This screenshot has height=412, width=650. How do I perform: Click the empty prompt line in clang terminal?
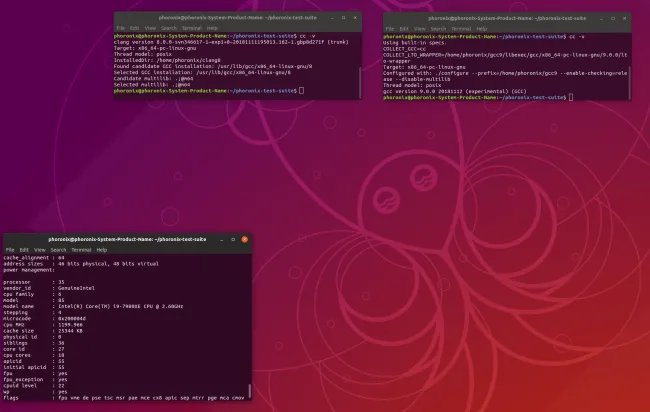(x=209, y=91)
